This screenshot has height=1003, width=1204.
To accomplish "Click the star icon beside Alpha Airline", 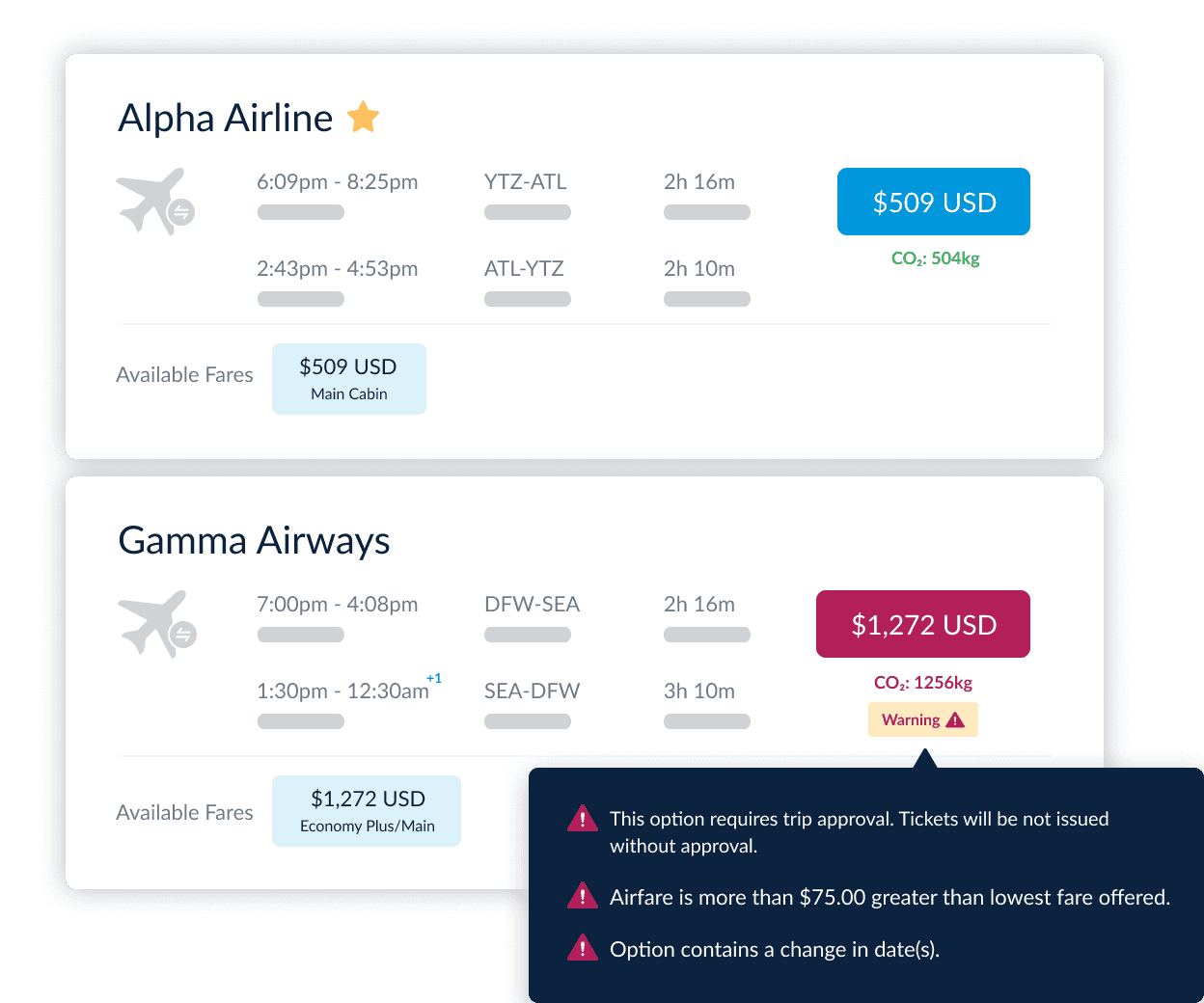I will coord(363,116).
